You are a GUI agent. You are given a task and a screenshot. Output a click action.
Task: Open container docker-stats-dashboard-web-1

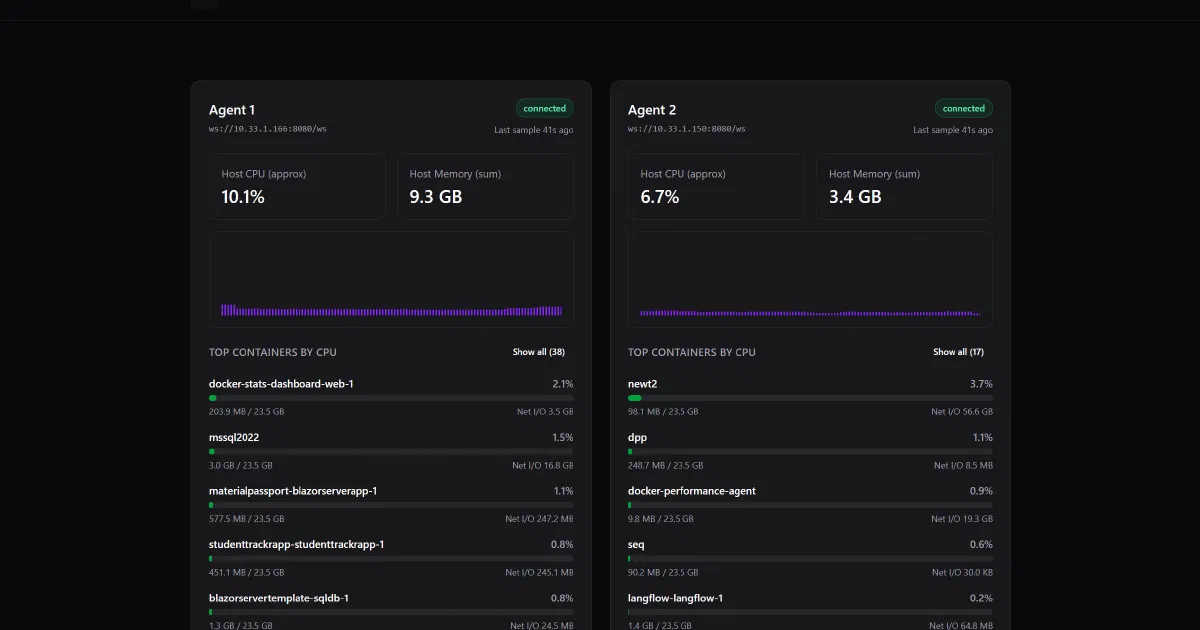click(281, 384)
